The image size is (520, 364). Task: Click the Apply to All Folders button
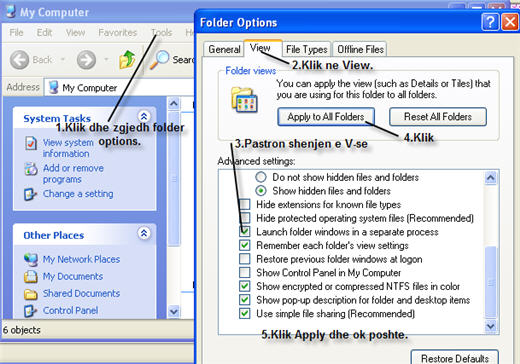pos(326,117)
